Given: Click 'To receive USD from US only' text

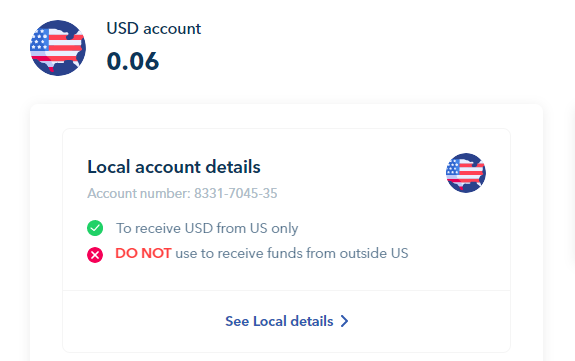Looking at the screenshot, I should 207,228.
